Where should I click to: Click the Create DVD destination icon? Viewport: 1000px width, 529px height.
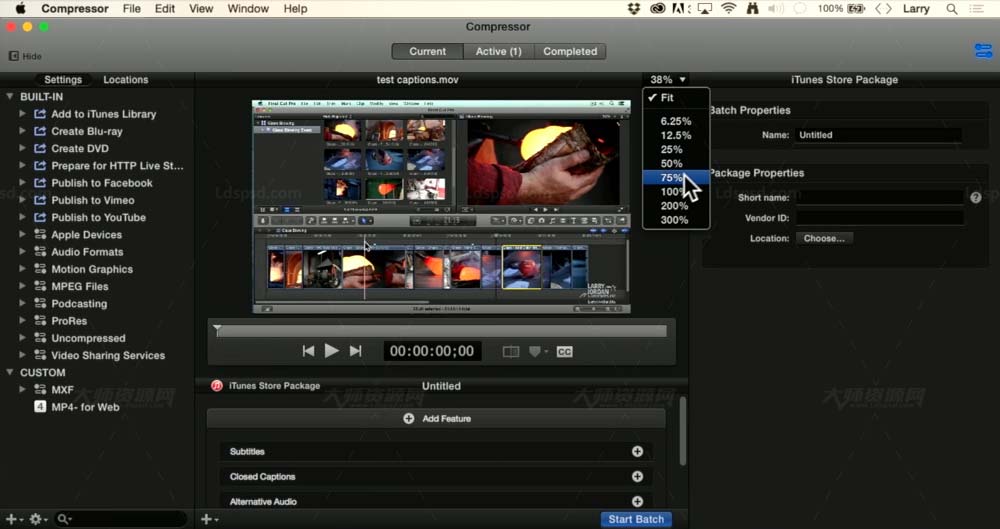coord(40,148)
